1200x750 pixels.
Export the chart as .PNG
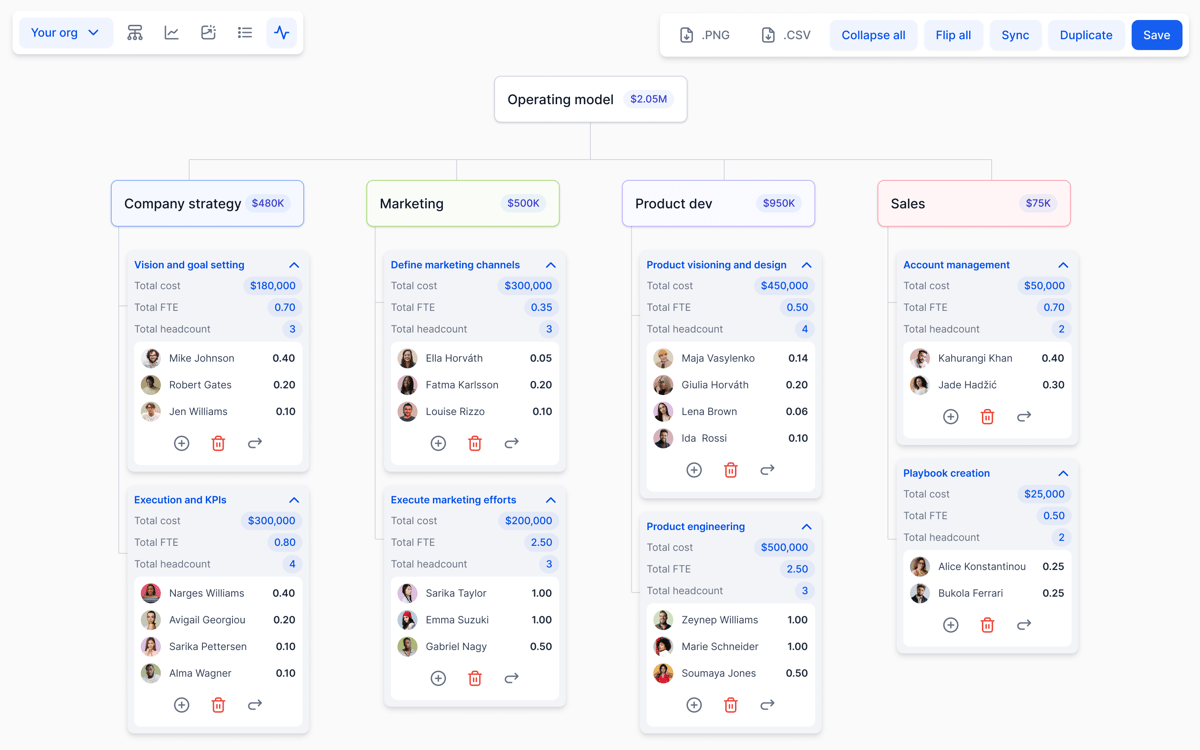click(705, 35)
